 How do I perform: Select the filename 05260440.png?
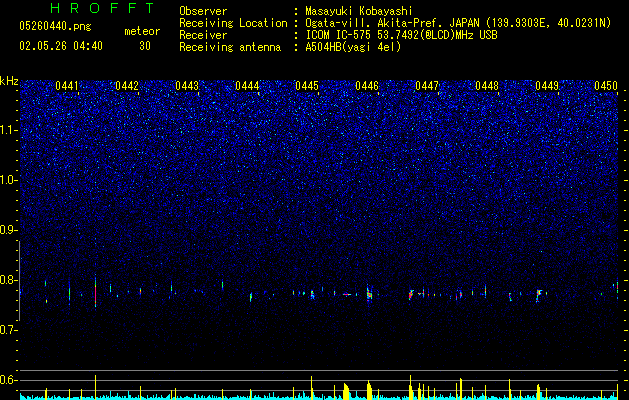pos(55,26)
